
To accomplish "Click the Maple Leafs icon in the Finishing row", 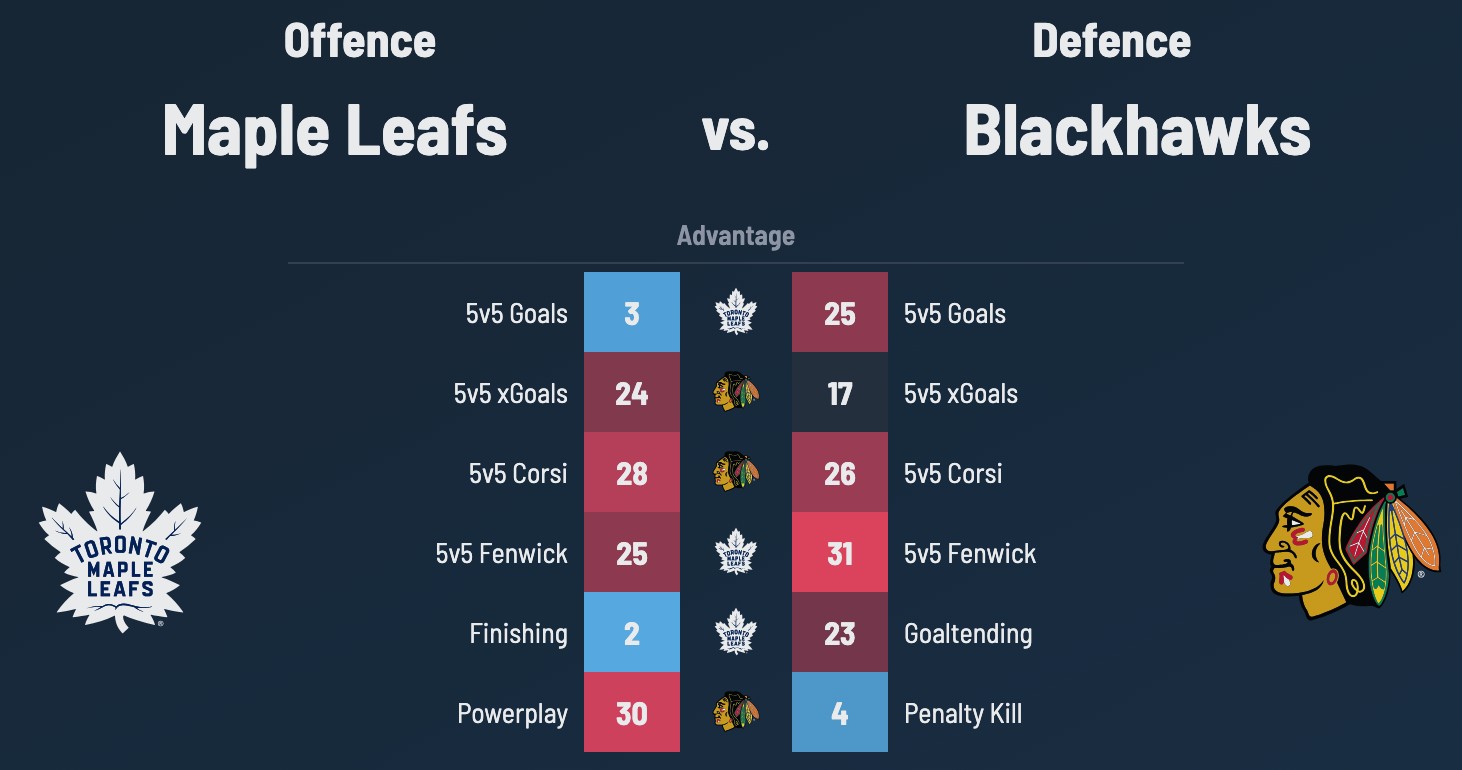I will pos(736,632).
